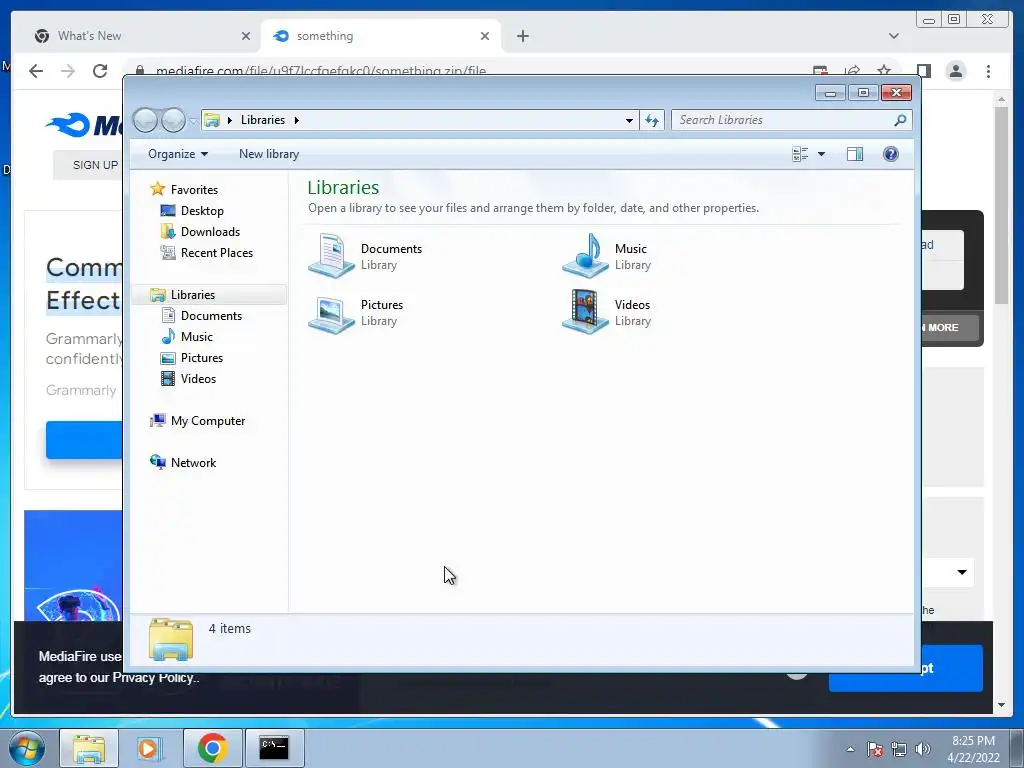Screen dimensions: 1024x768
Task: Show the preview pane icon
Action: [x=854, y=154]
